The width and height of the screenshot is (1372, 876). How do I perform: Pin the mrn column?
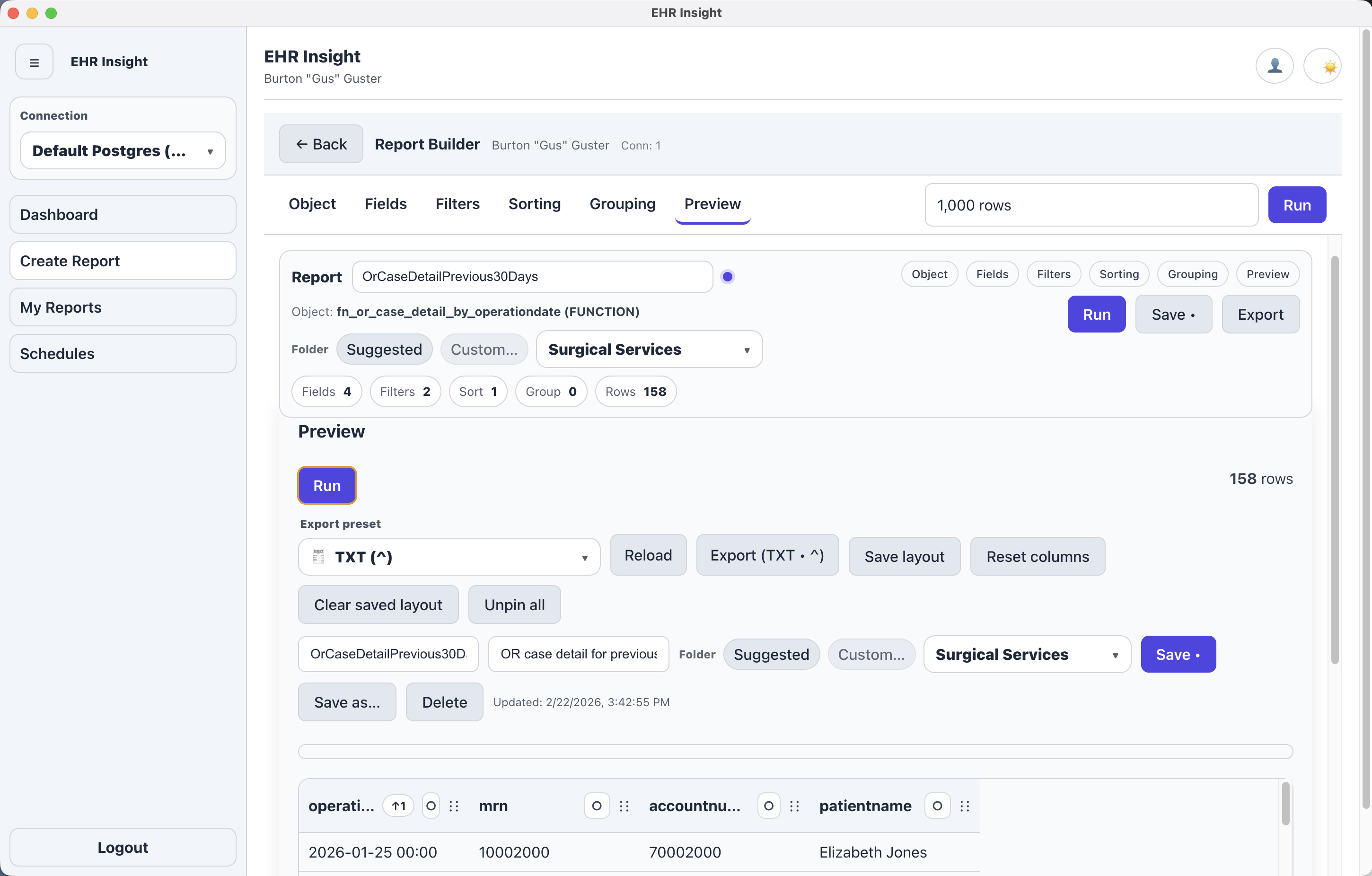point(597,806)
